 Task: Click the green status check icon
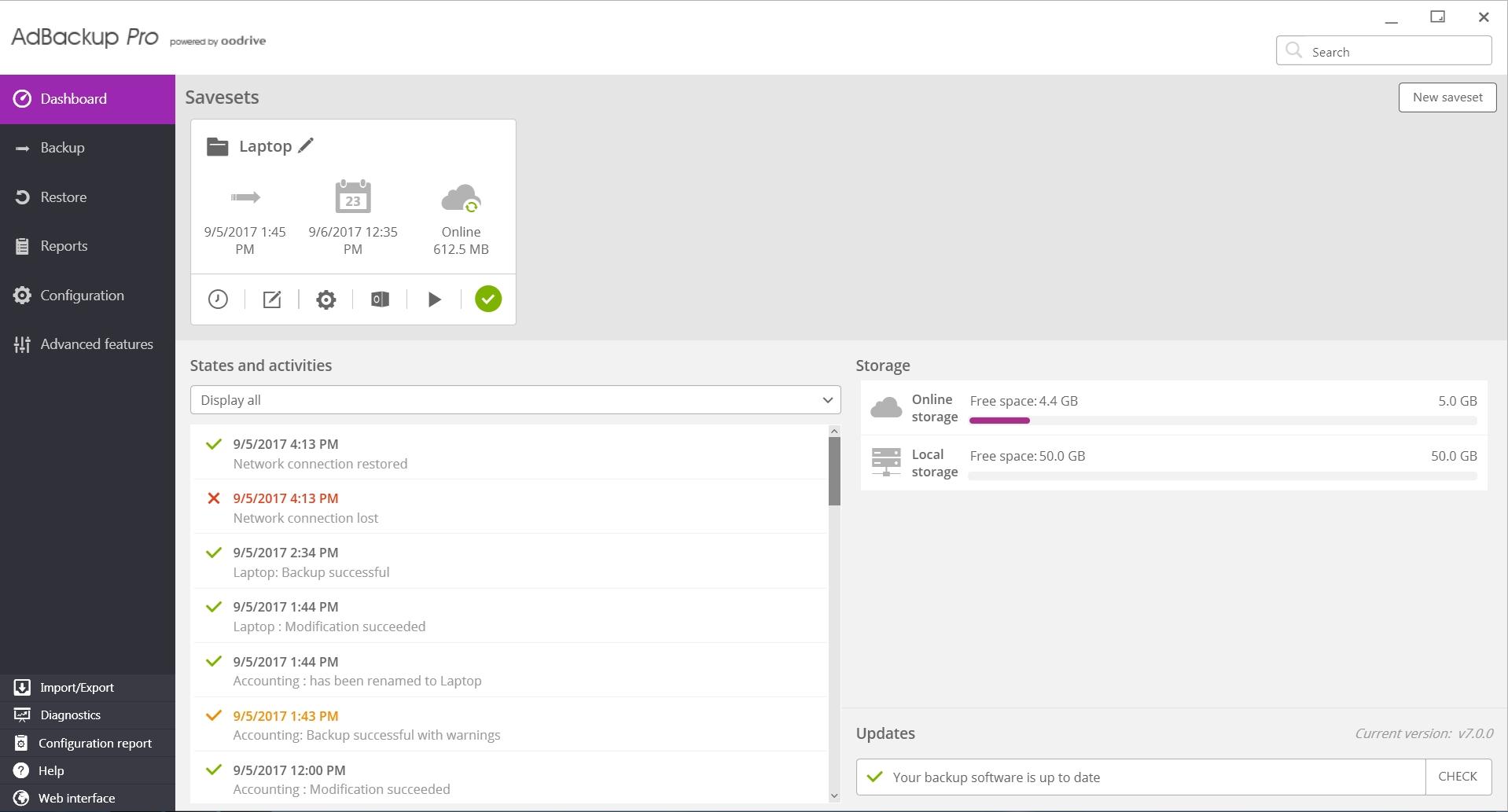[488, 299]
